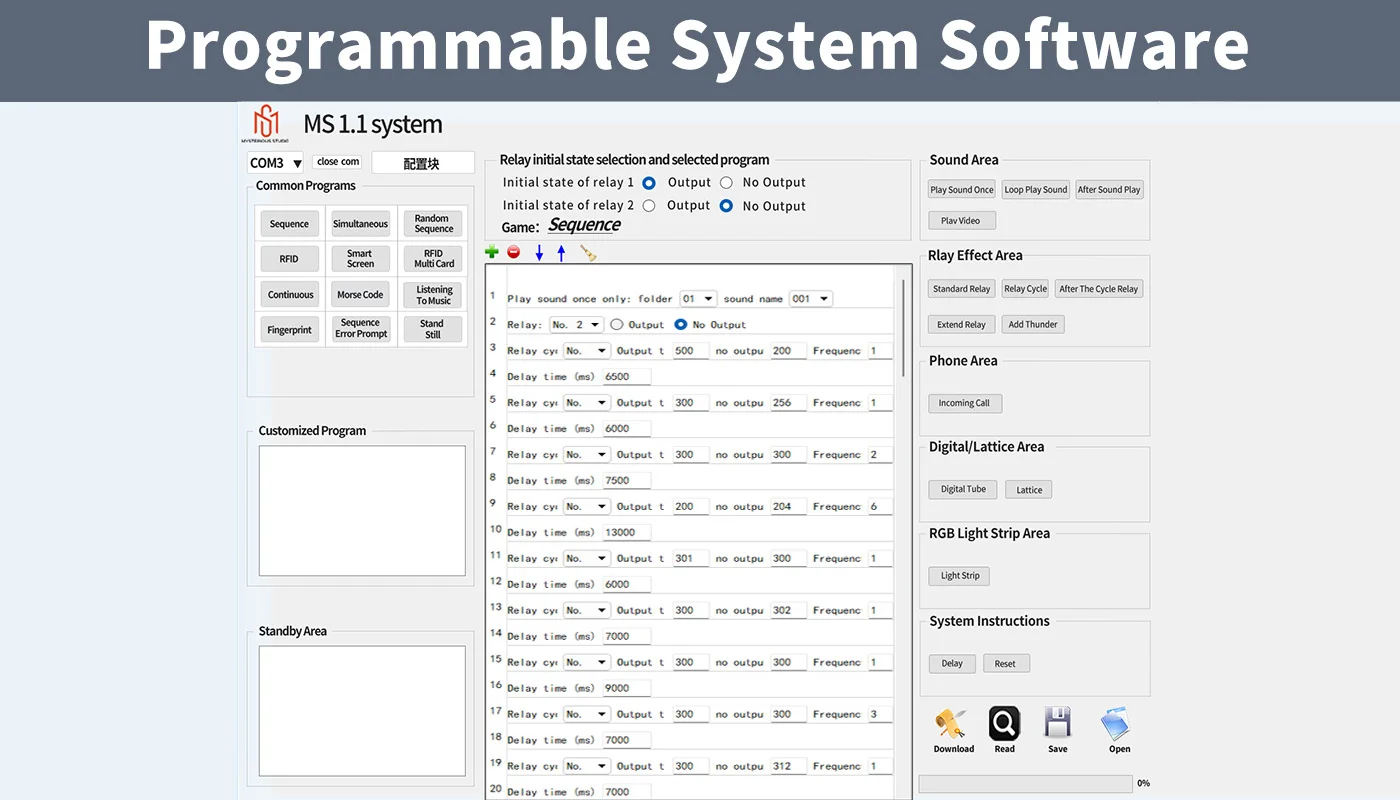Click the Sequence common program button

click(x=289, y=224)
